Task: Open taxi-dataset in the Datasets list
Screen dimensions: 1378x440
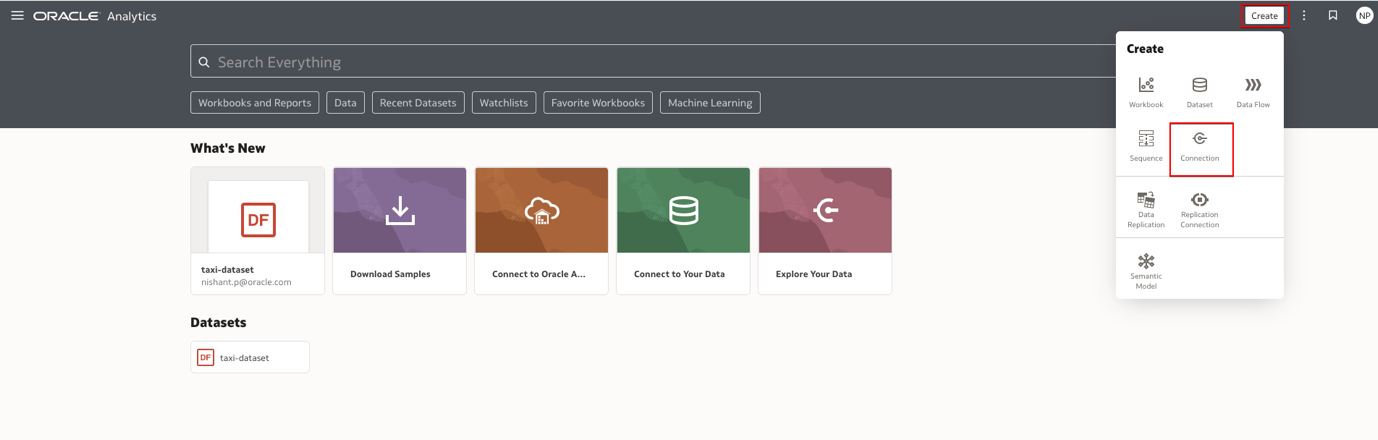Action: click(249, 358)
